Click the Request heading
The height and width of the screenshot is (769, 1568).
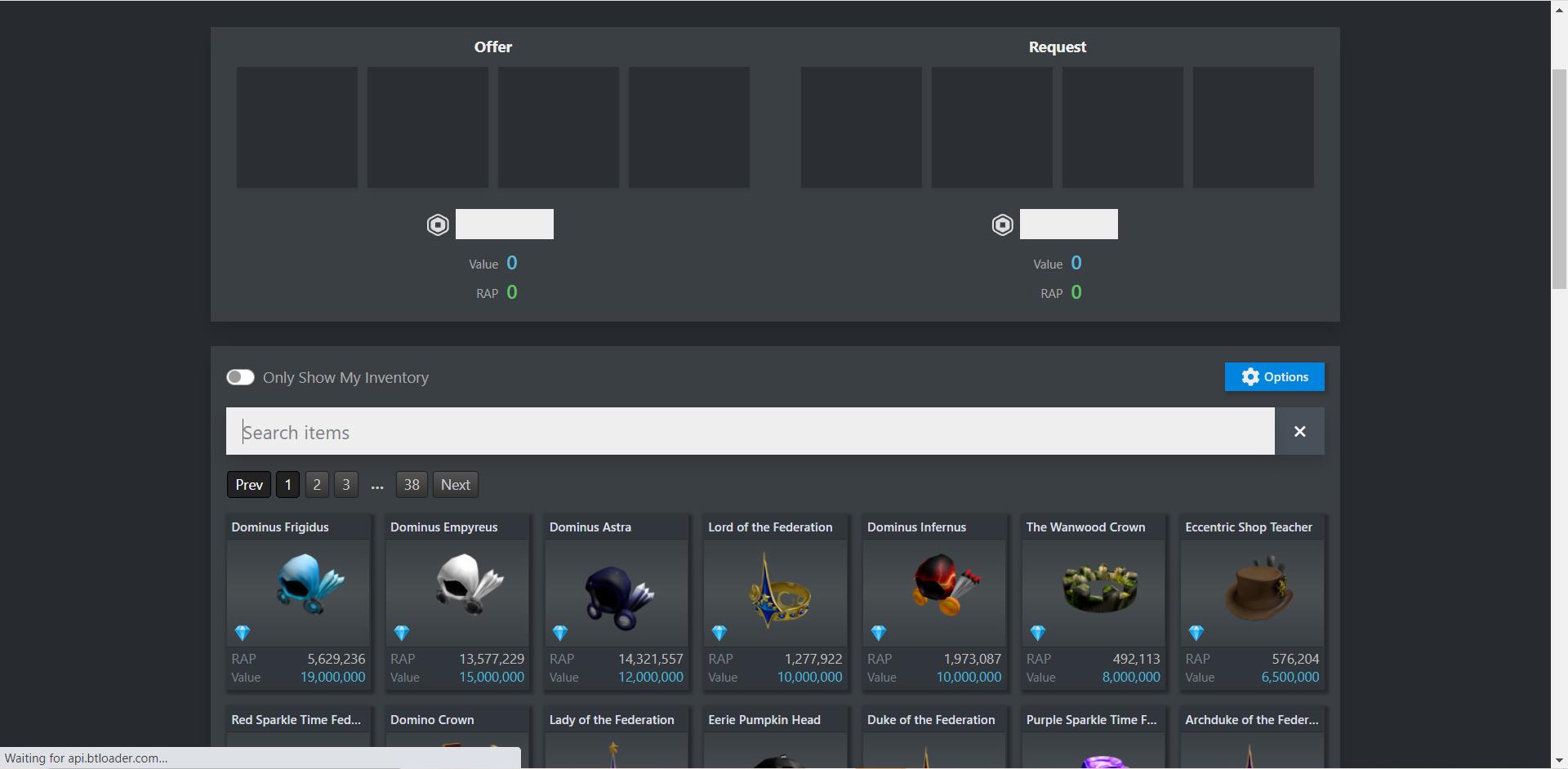pos(1057,47)
